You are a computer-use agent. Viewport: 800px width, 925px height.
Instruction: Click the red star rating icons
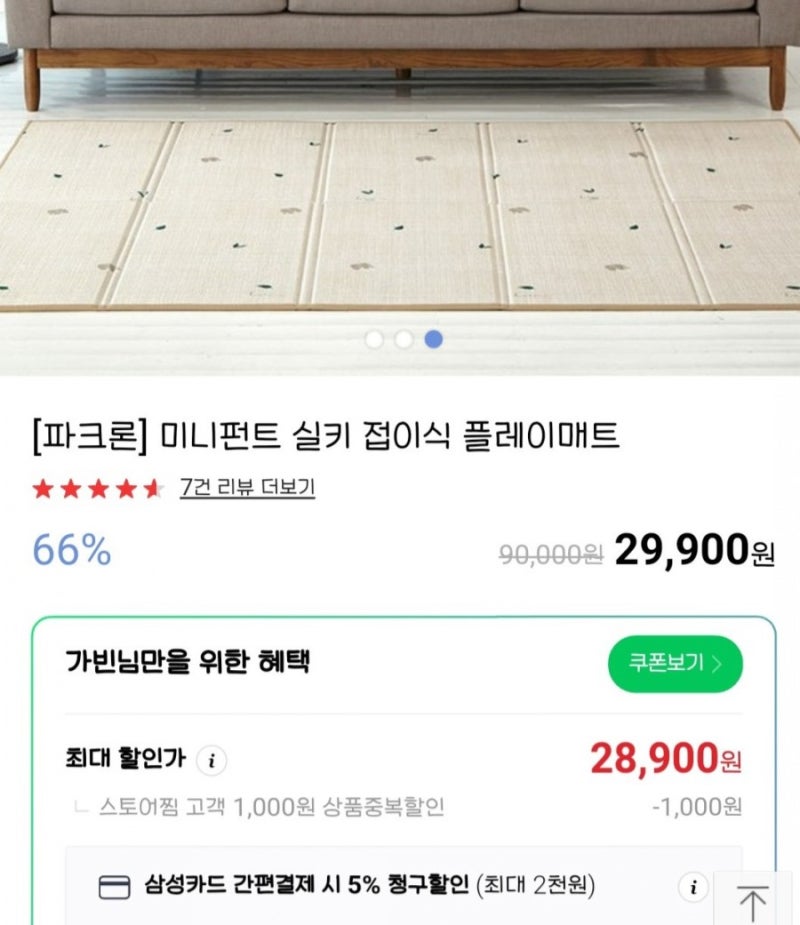point(97,489)
